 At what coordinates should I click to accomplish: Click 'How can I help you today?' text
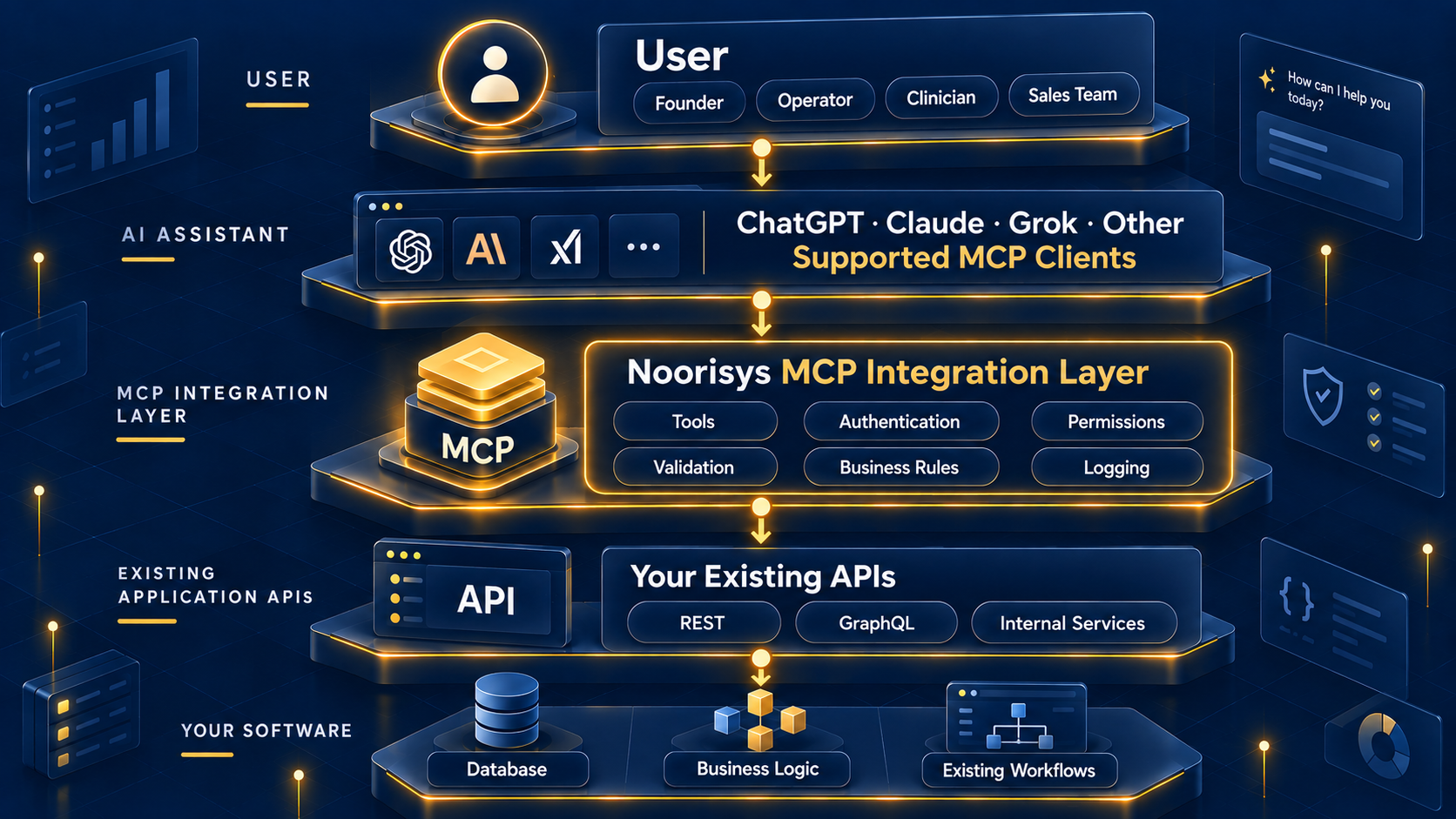(x=1338, y=92)
